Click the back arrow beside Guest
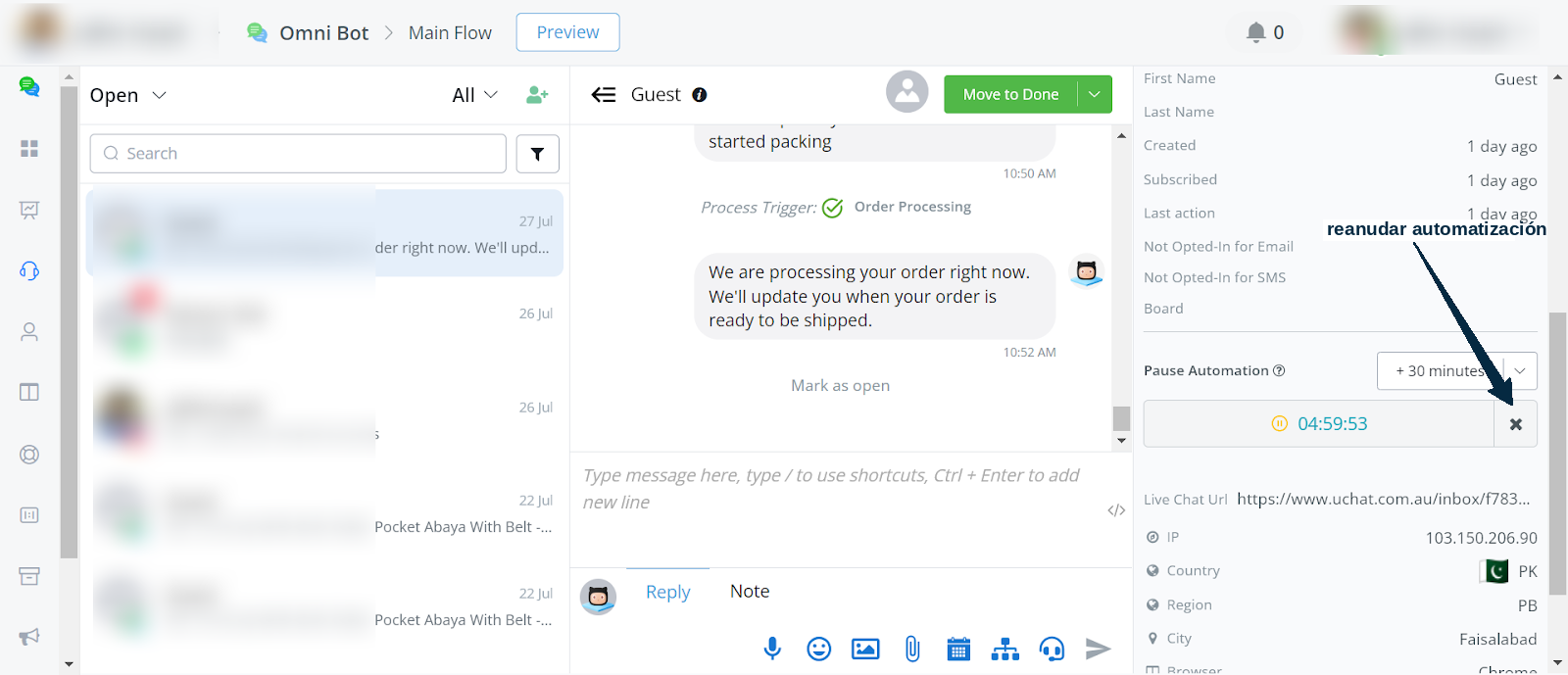This screenshot has height=675, width=1568. tap(604, 95)
